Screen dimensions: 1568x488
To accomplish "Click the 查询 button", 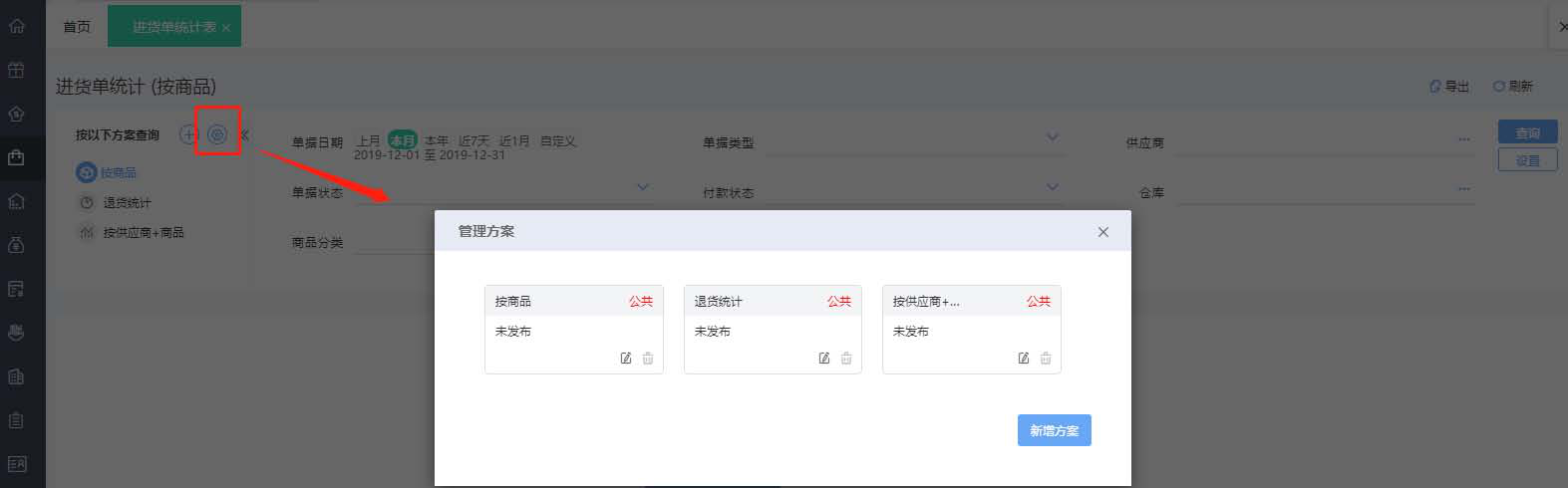I will pyautogui.click(x=1527, y=132).
